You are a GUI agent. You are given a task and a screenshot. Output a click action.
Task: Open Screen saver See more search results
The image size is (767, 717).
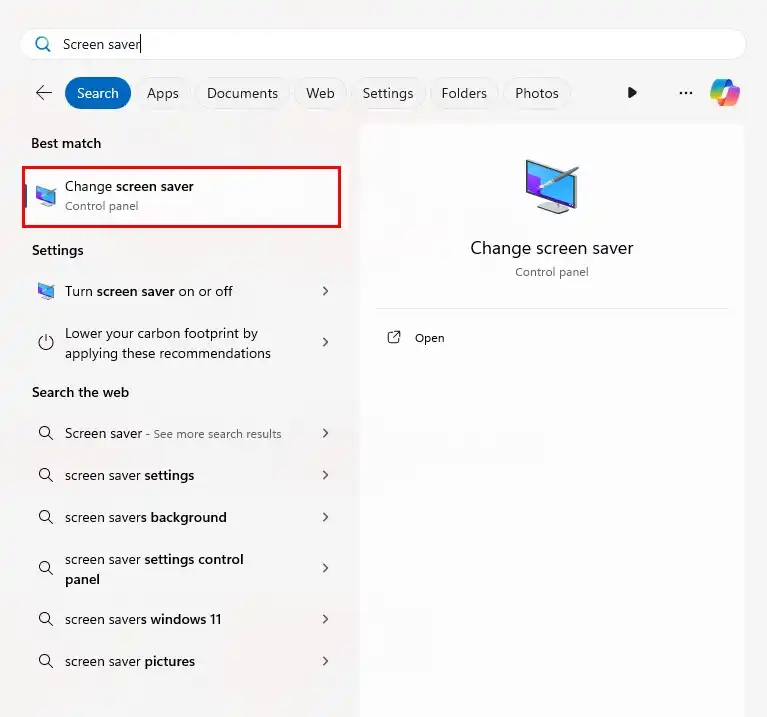(181, 433)
